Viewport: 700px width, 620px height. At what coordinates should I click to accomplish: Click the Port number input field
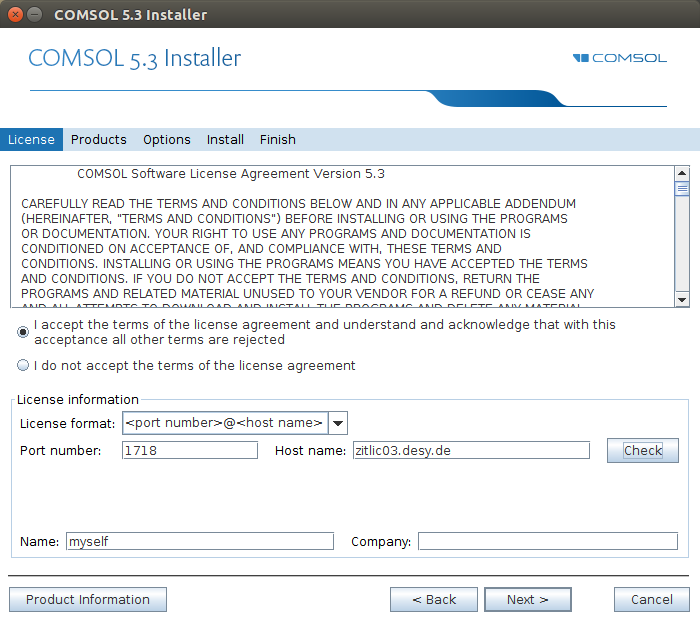pyautogui.click(x=190, y=451)
